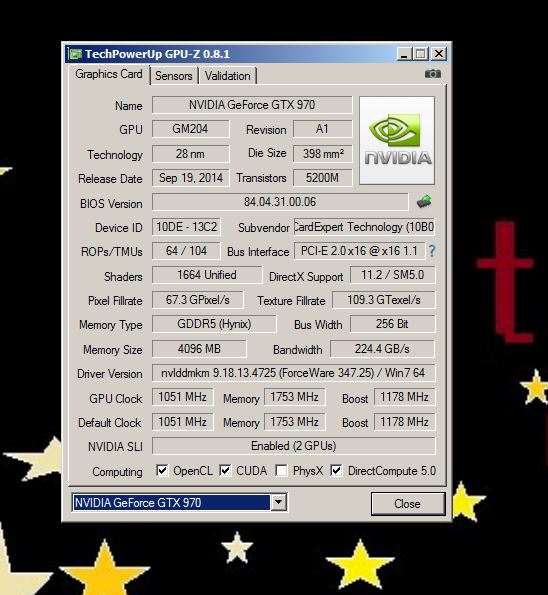Open the graphics card selector dropdown arrow

[278, 502]
